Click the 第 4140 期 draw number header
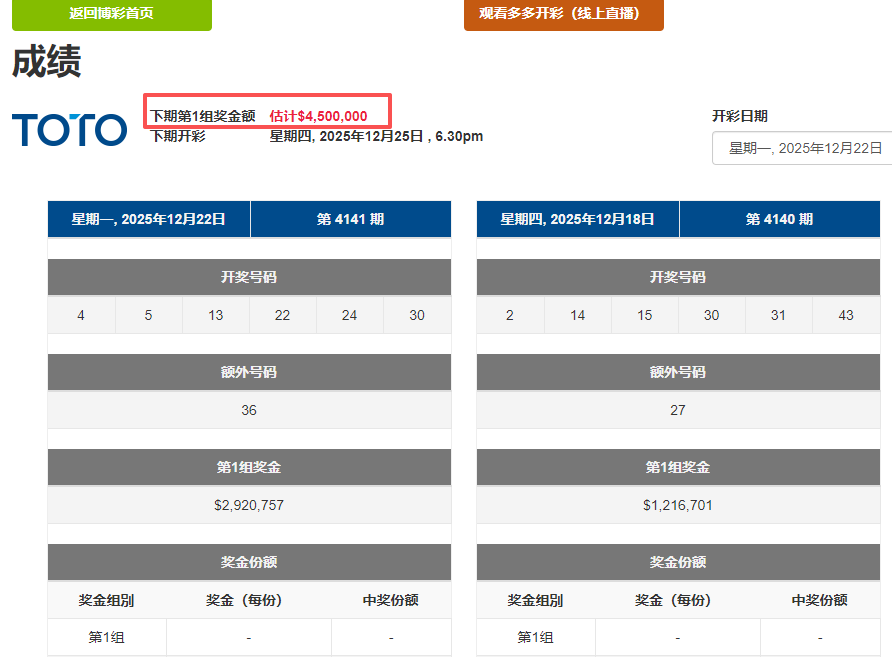This screenshot has width=892, height=657. 779,219
